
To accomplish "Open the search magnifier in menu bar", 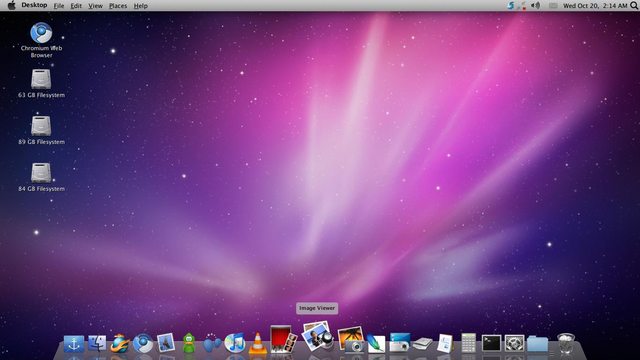I will pos(635,6).
